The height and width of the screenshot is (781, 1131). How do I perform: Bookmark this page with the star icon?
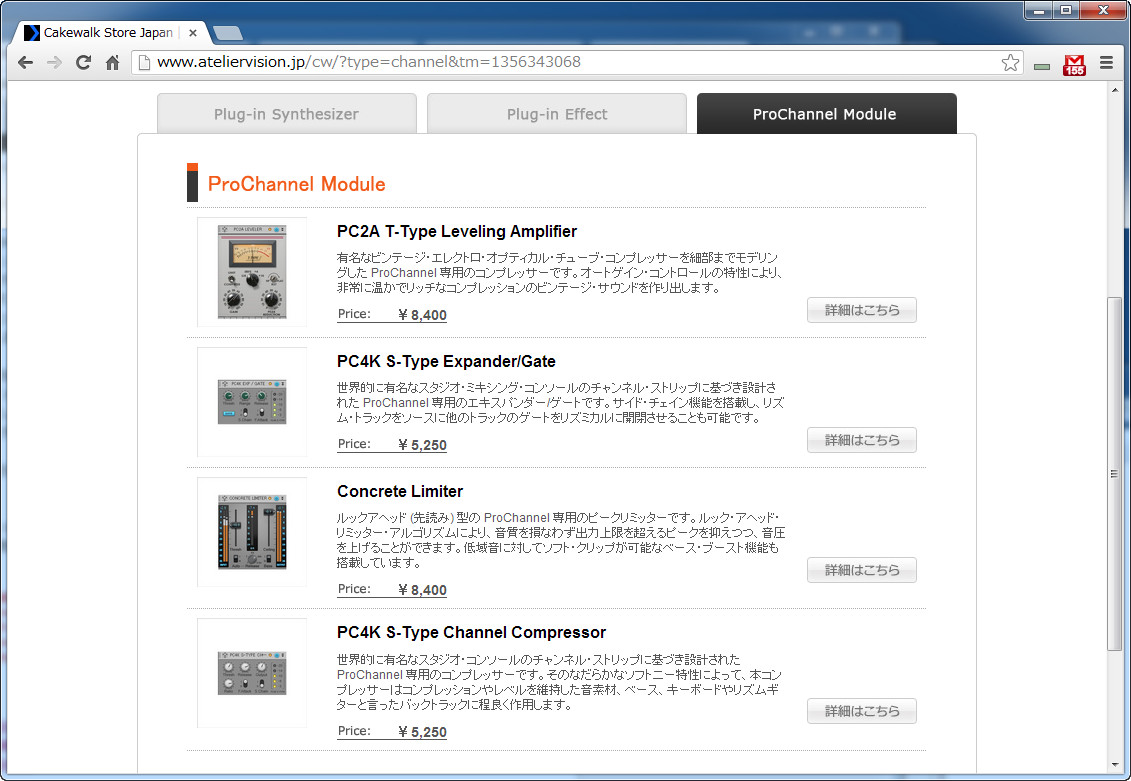1011,63
